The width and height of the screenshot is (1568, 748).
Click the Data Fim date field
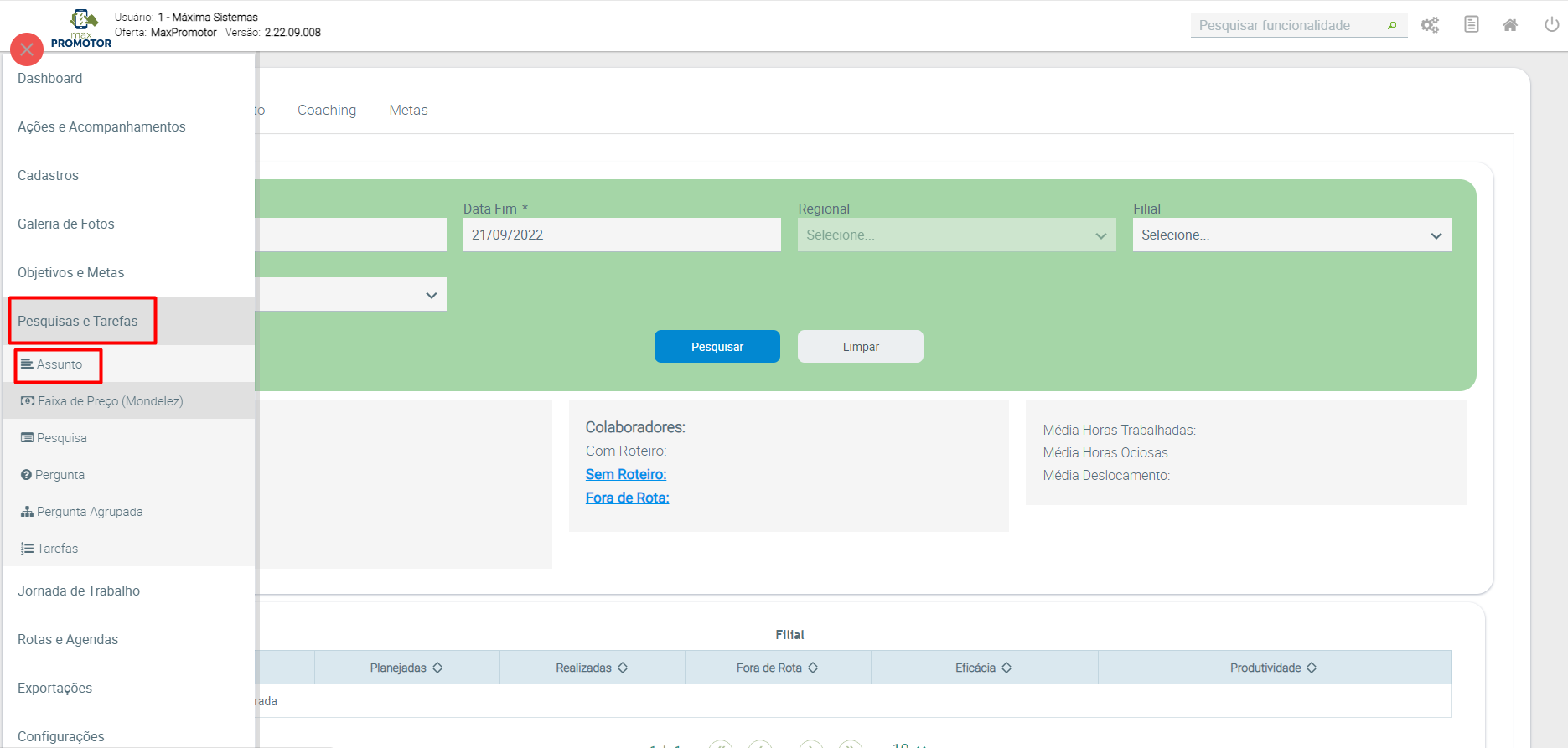(621, 235)
